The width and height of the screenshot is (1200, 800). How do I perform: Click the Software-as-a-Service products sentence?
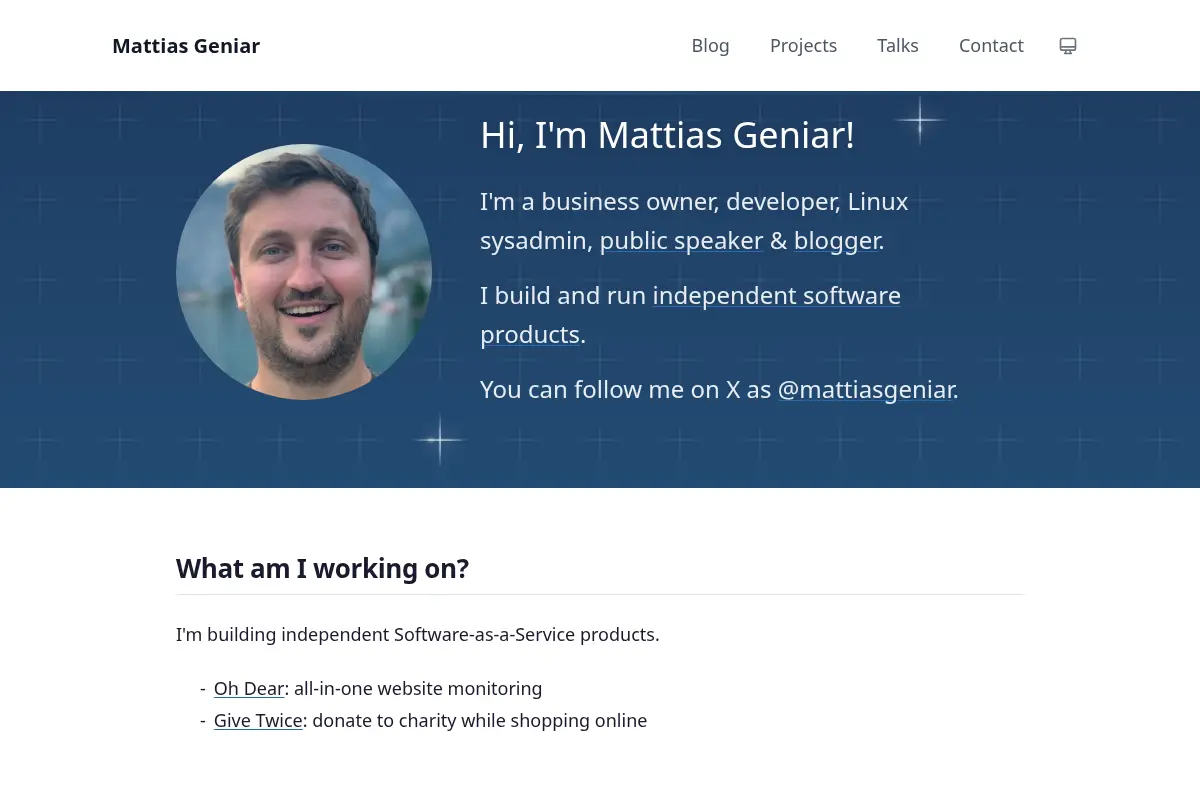(x=418, y=634)
